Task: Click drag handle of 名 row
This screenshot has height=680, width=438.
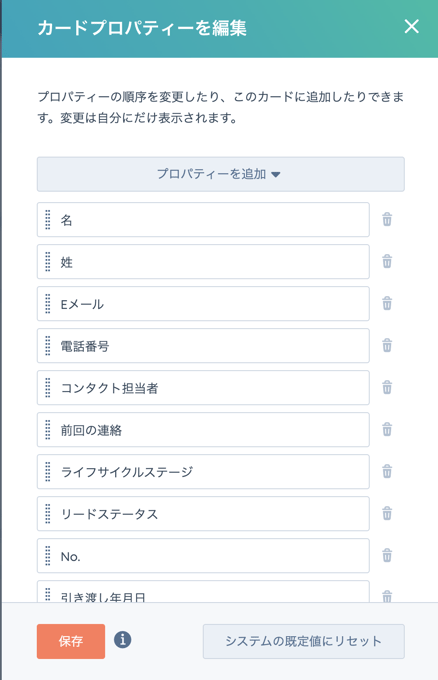Action: click(x=48, y=219)
